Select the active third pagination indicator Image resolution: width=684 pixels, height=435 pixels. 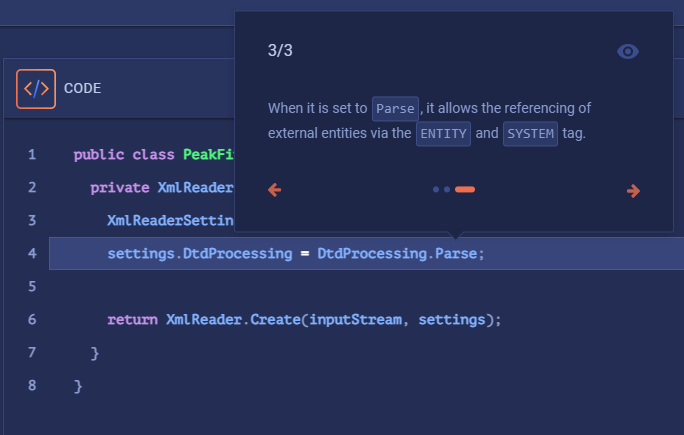465,189
